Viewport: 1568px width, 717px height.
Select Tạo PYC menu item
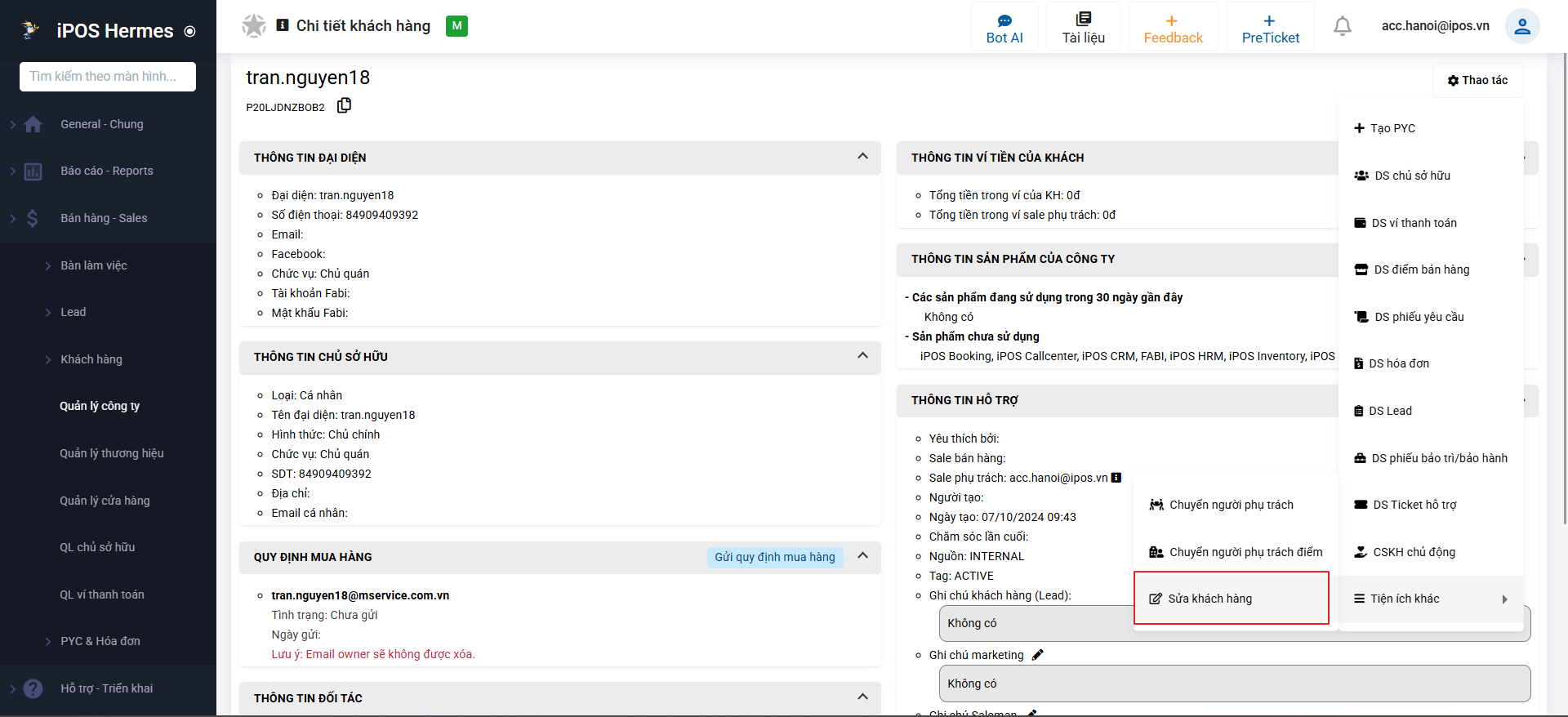tap(1431, 128)
